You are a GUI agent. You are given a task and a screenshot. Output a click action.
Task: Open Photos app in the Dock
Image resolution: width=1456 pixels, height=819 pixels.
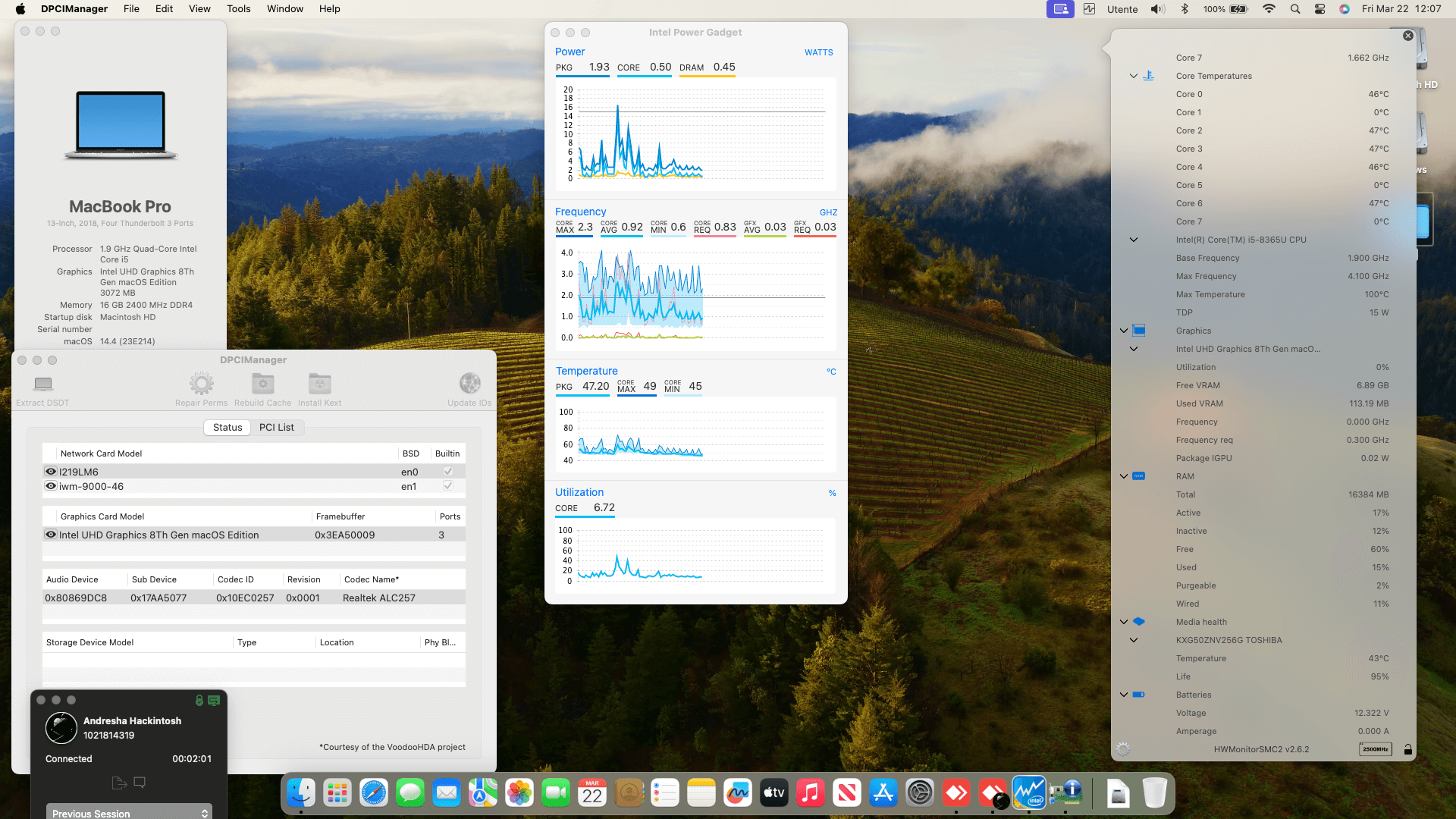pos(519,793)
